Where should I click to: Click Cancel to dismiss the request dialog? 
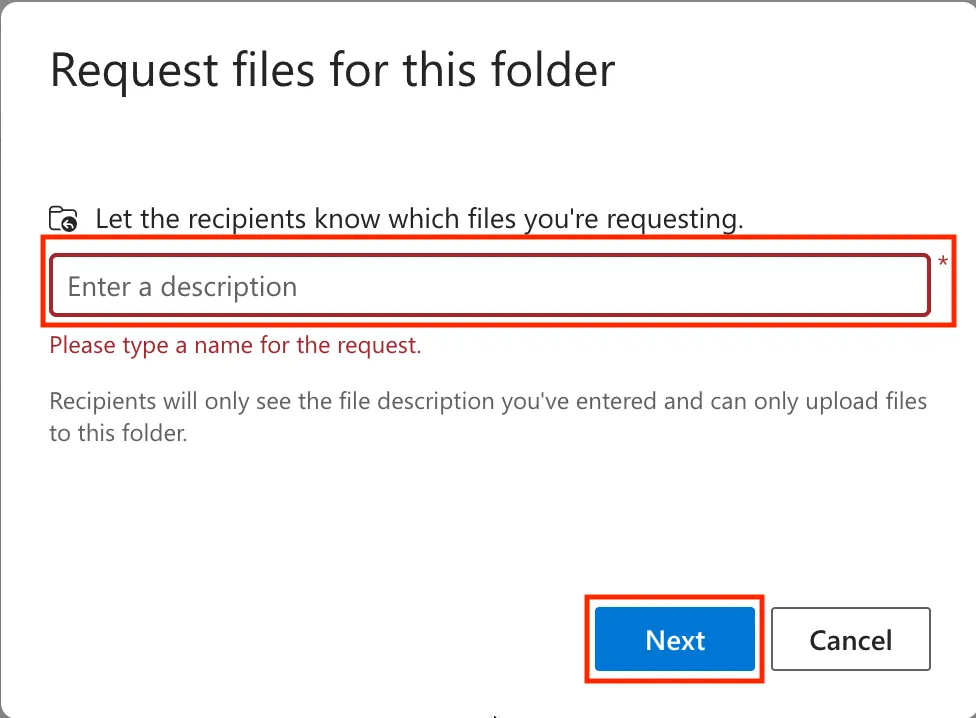[x=851, y=639]
